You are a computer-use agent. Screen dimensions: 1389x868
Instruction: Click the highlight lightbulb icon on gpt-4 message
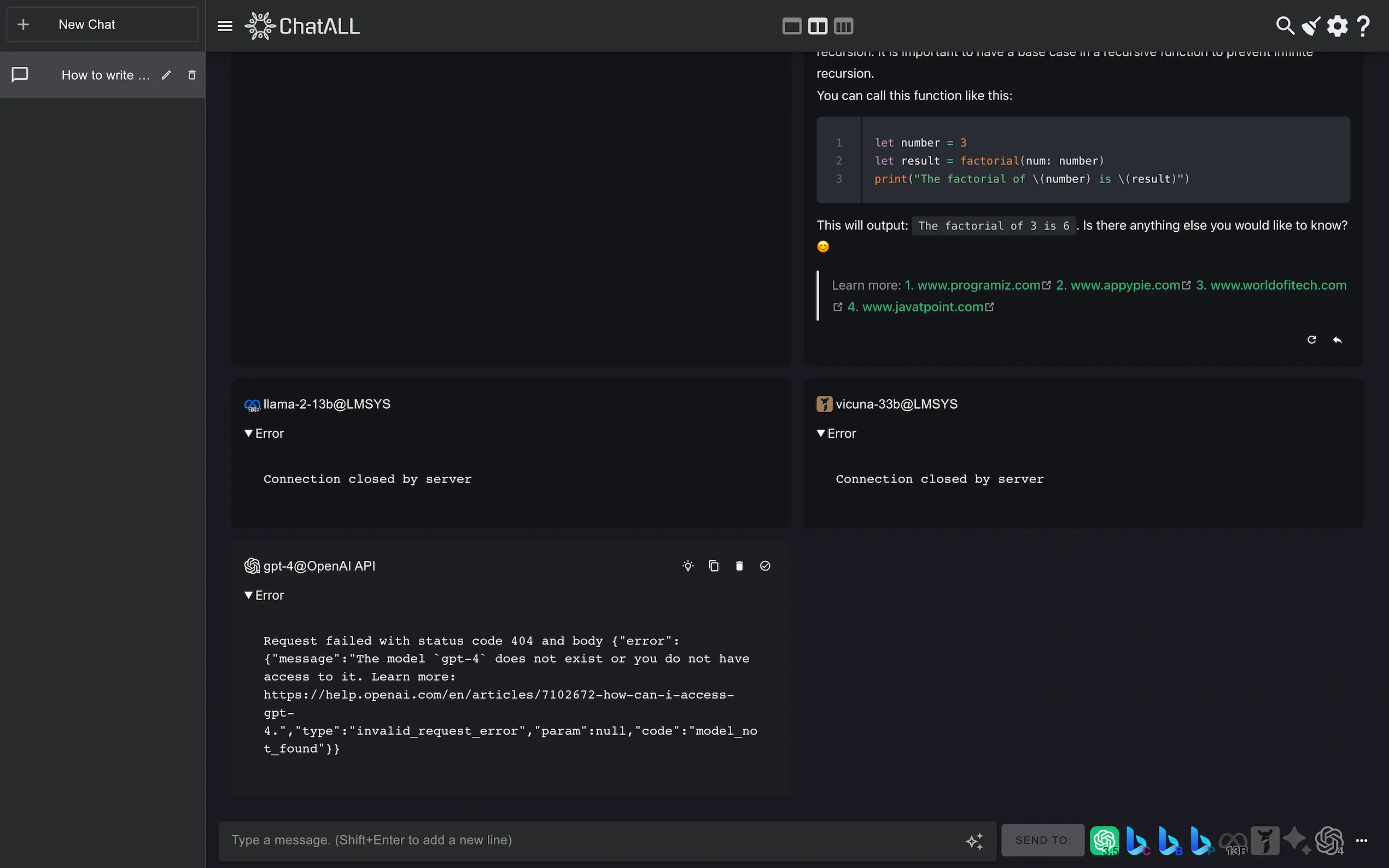point(688,566)
